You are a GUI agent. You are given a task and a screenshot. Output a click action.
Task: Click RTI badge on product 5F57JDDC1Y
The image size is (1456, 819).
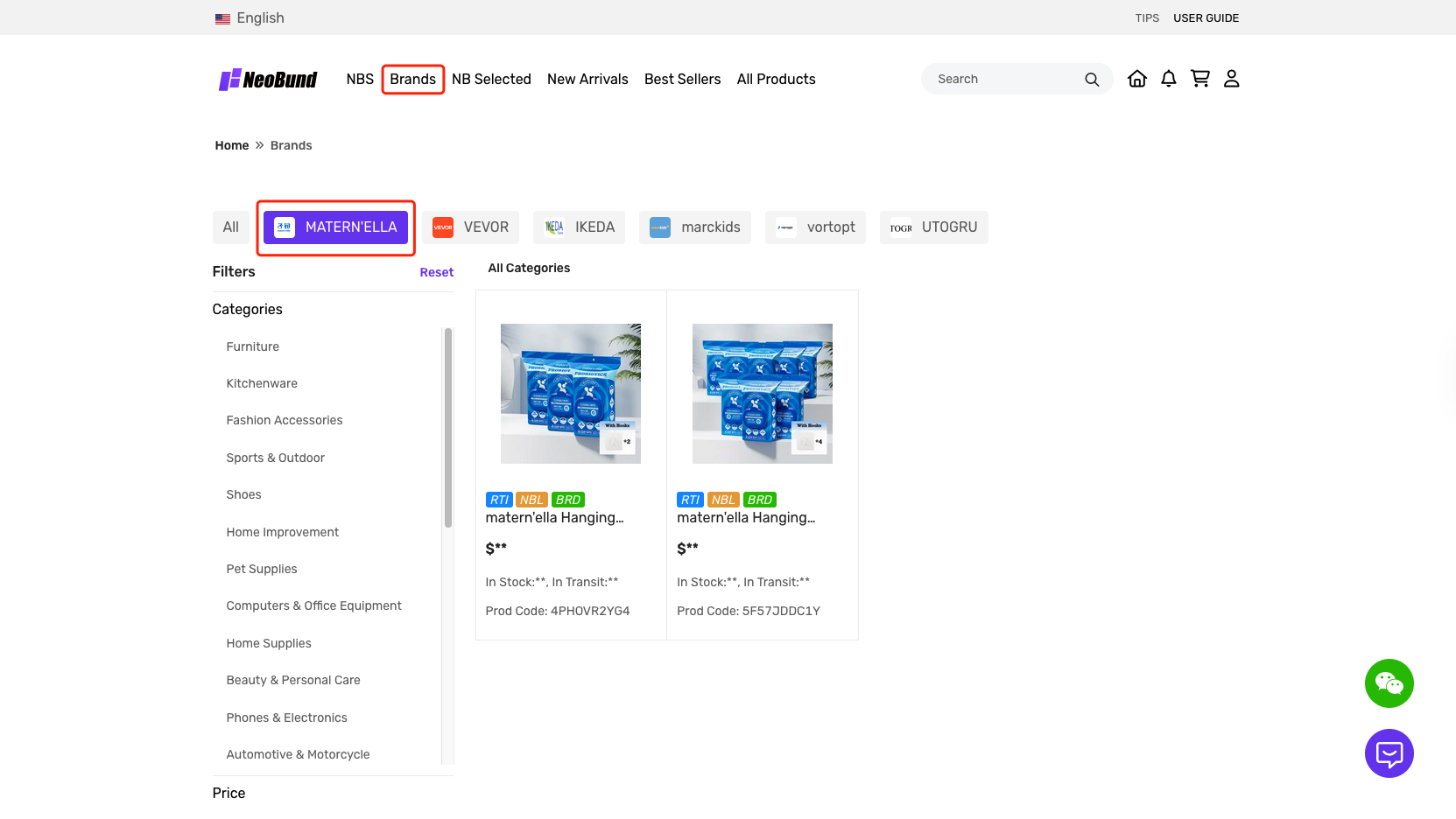(x=691, y=500)
